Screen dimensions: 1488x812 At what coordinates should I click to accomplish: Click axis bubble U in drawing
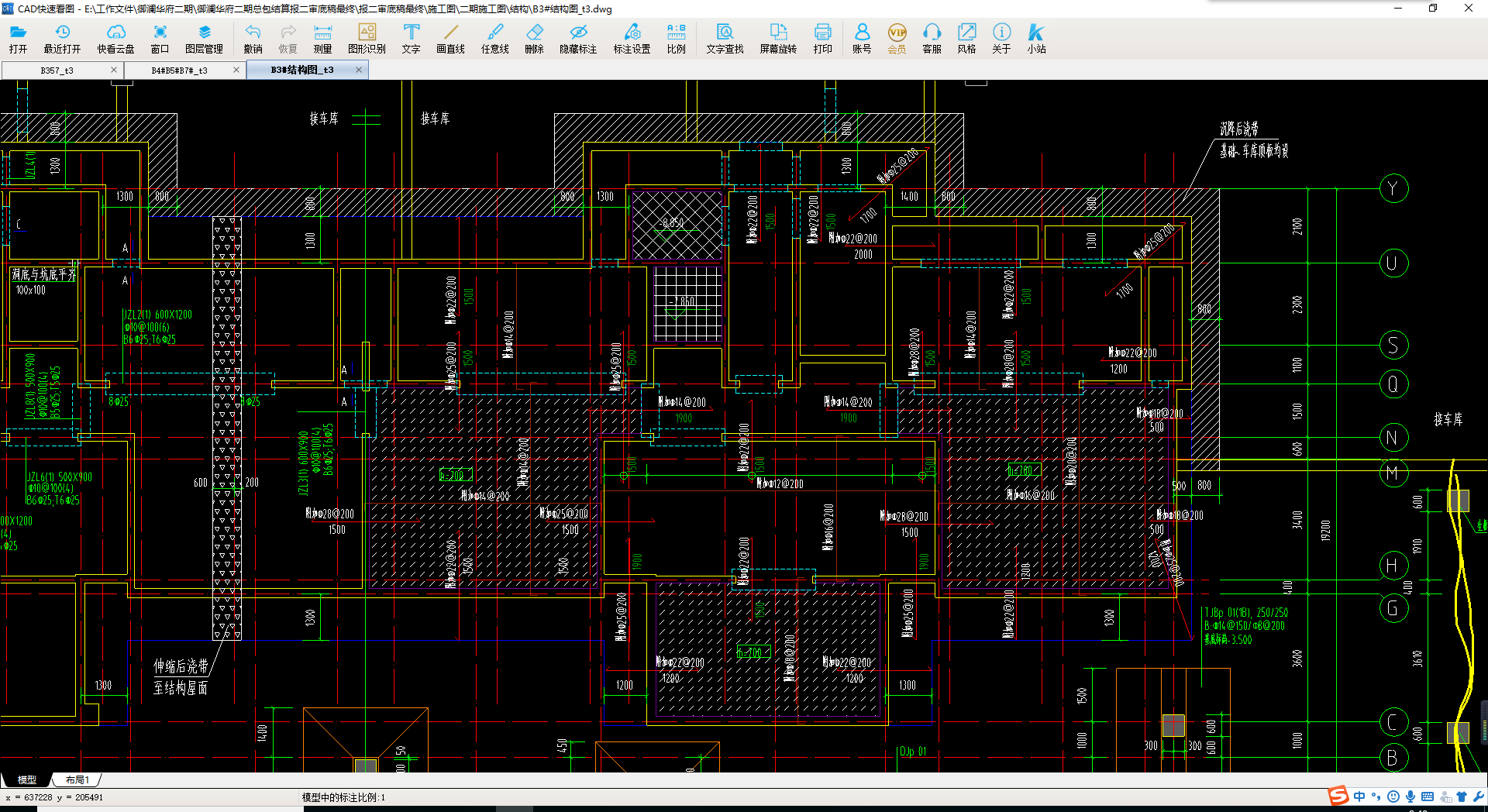point(1393,263)
